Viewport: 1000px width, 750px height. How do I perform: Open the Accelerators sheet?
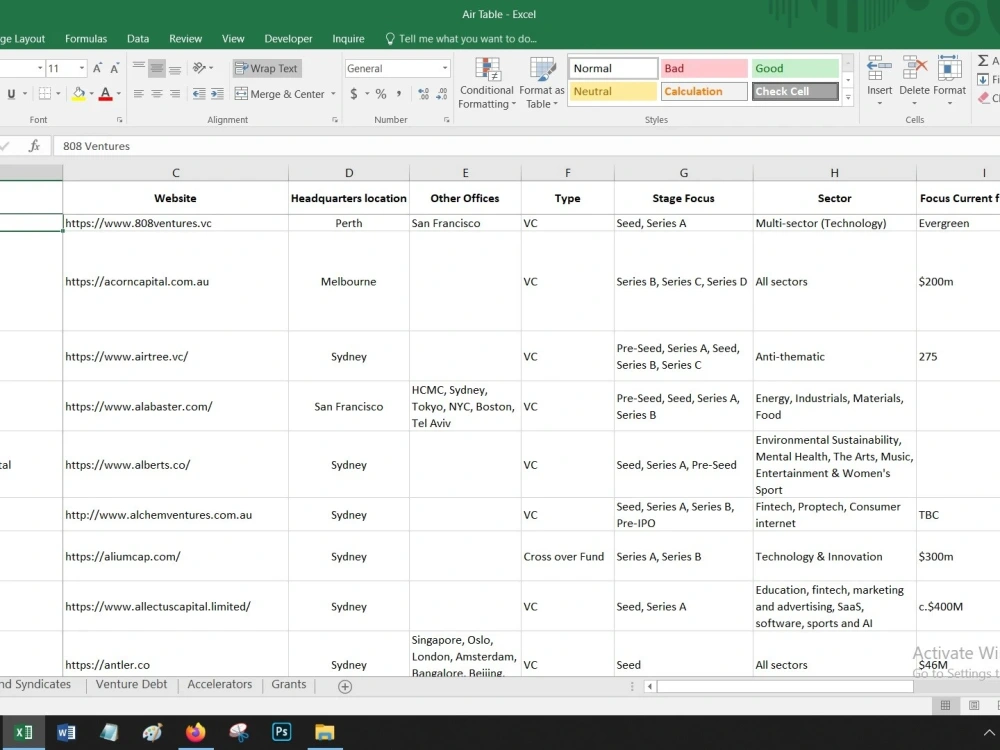219,685
